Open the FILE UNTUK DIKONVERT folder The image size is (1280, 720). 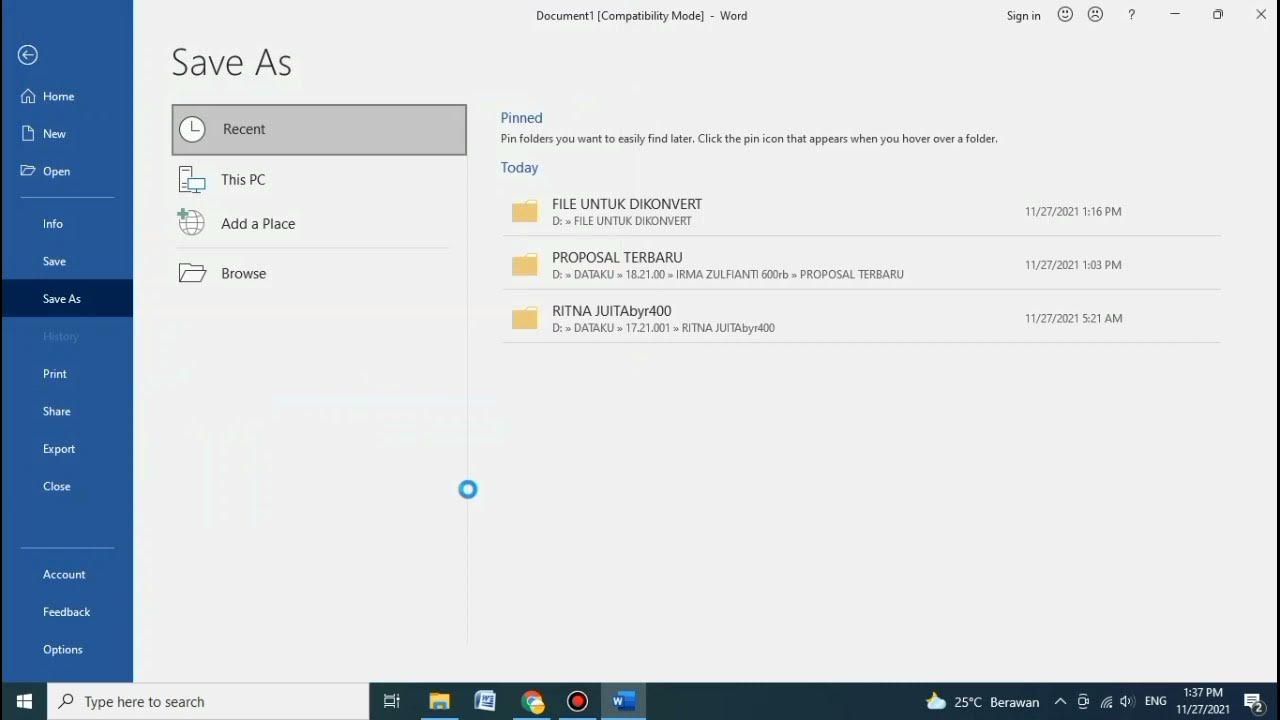click(x=861, y=211)
